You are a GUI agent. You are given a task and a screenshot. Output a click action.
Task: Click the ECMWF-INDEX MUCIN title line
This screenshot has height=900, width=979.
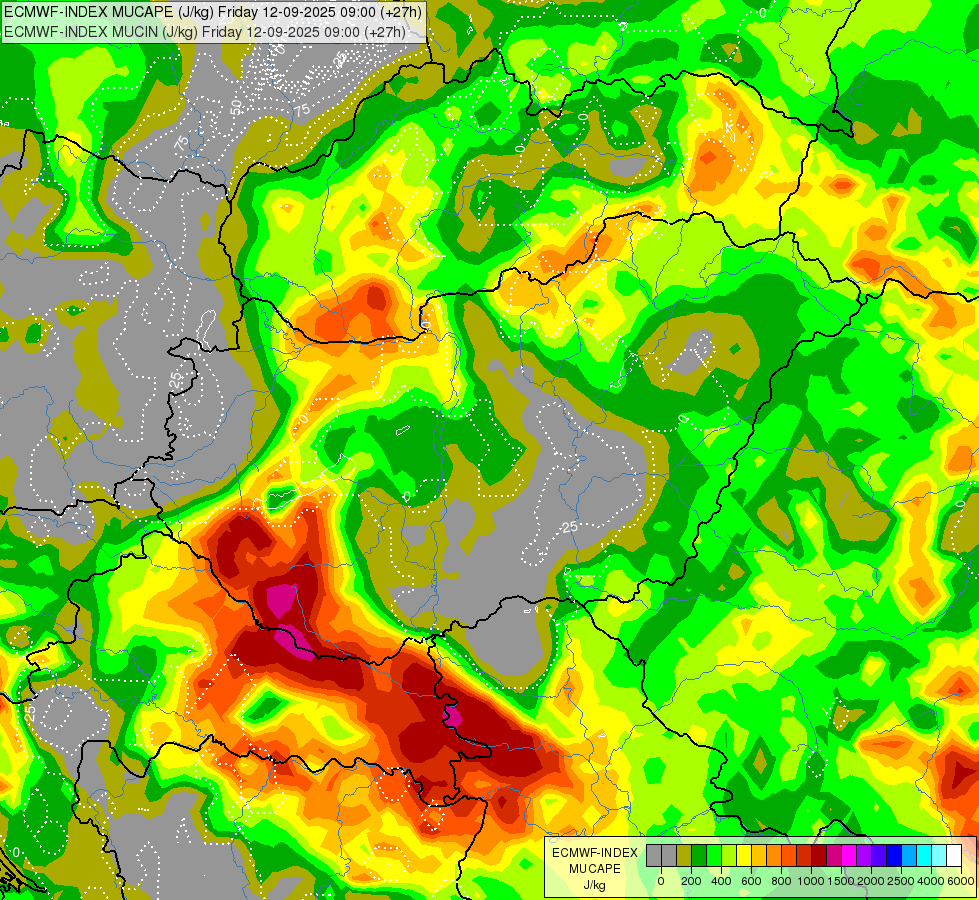[x=204, y=32]
